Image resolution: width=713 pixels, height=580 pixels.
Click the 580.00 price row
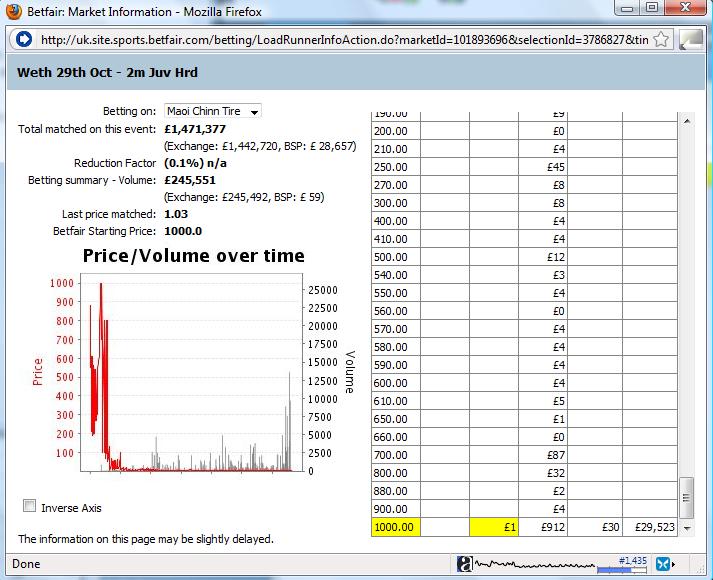[x=524, y=347]
